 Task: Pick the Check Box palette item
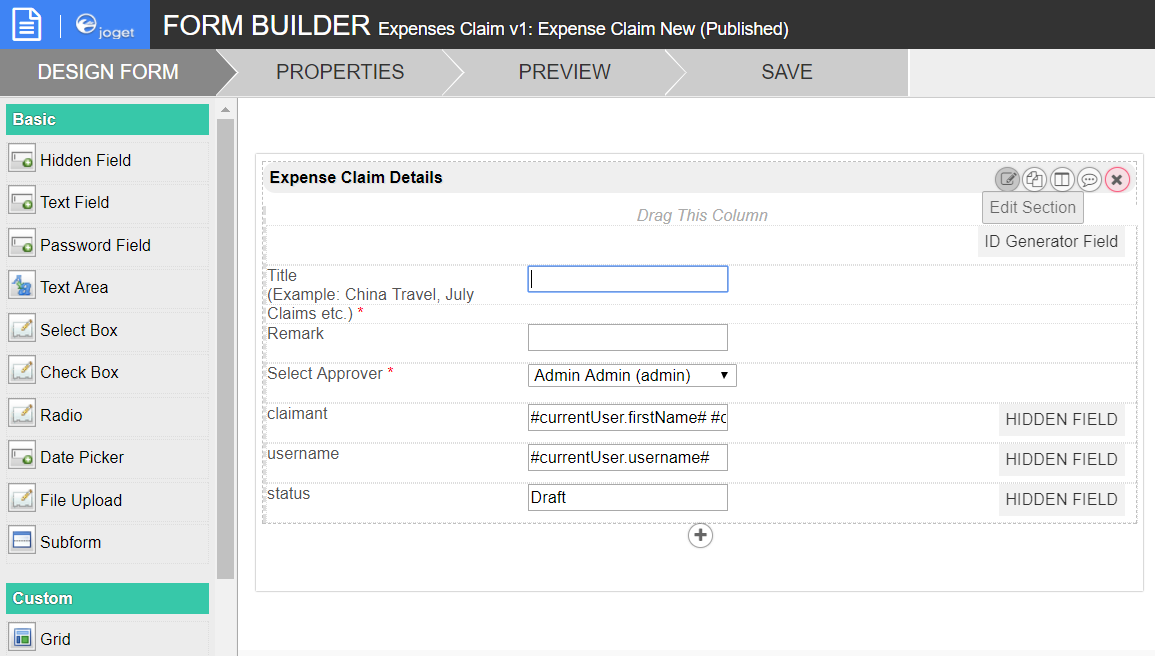click(79, 373)
